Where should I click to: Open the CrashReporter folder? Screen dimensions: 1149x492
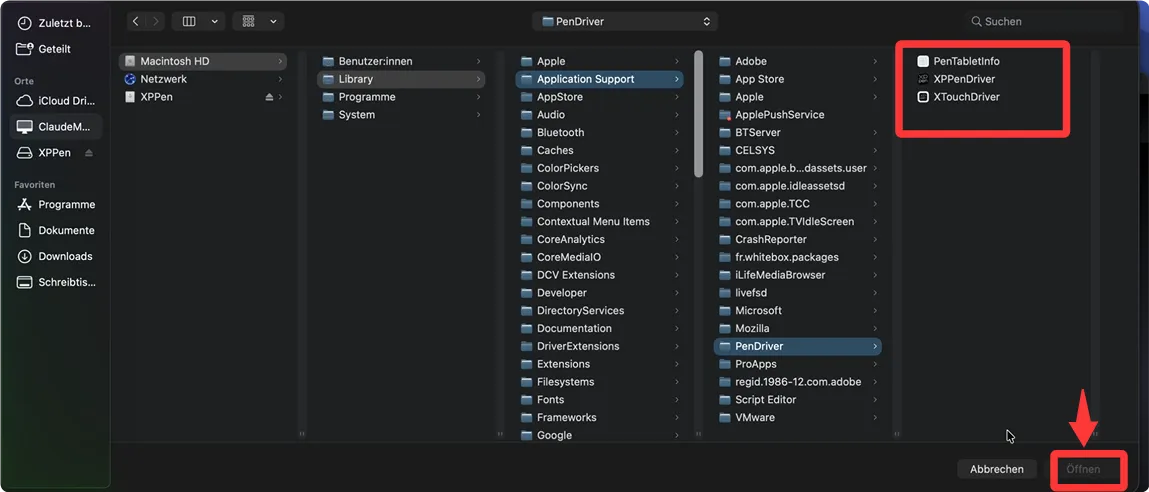[x=798, y=239]
